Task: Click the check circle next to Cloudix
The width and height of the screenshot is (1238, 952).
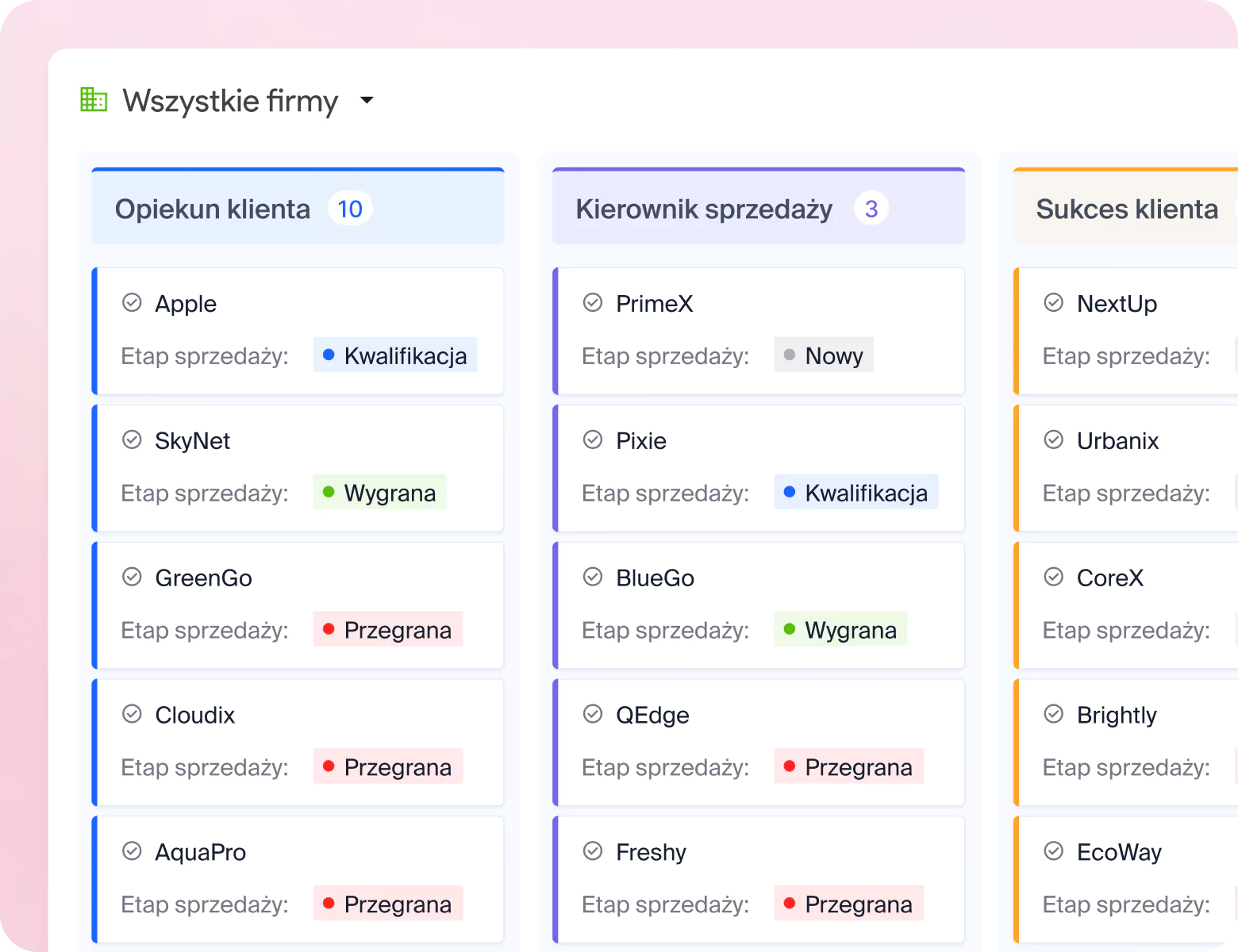Action: coord(132,714)
